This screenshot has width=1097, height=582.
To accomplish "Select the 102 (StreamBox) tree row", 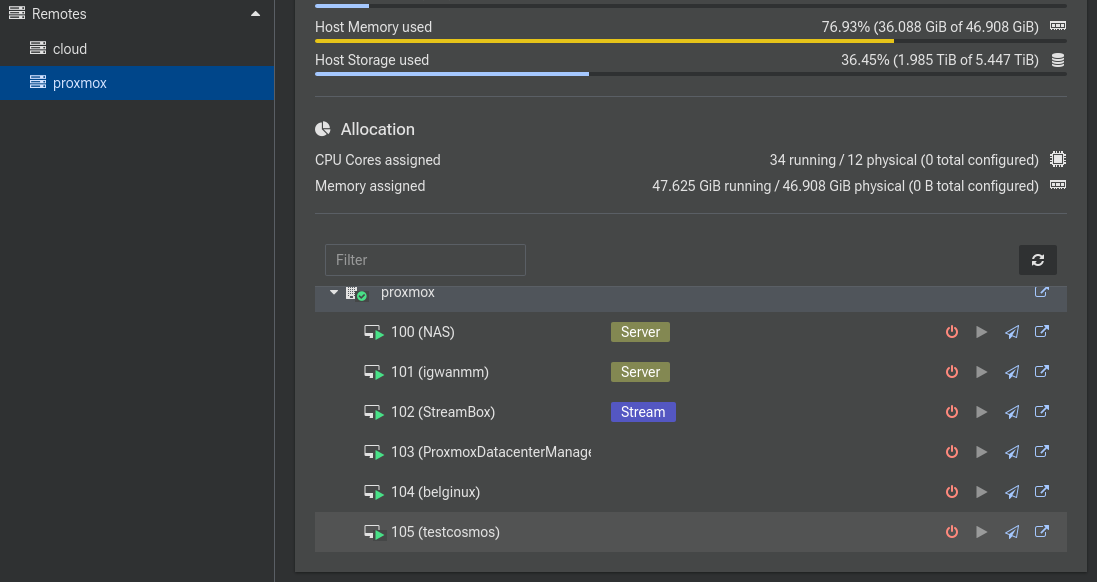I will 691,411.
